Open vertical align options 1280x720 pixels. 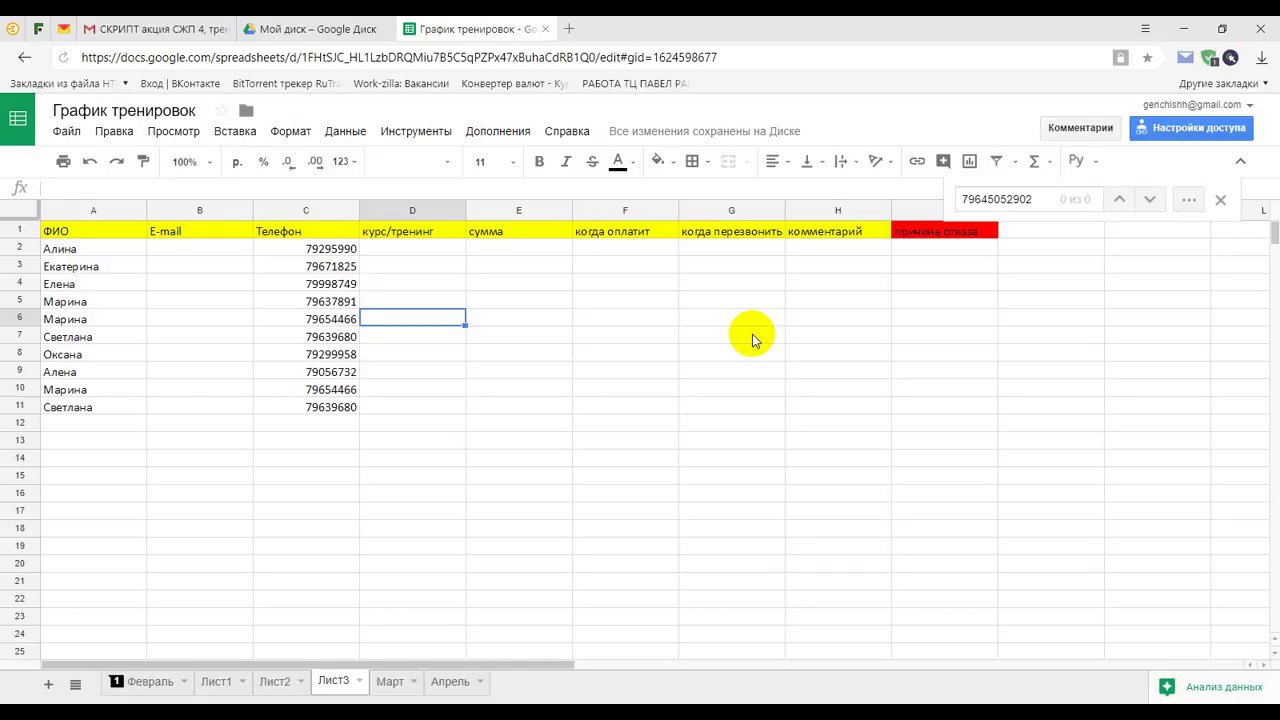coord(811,161)
